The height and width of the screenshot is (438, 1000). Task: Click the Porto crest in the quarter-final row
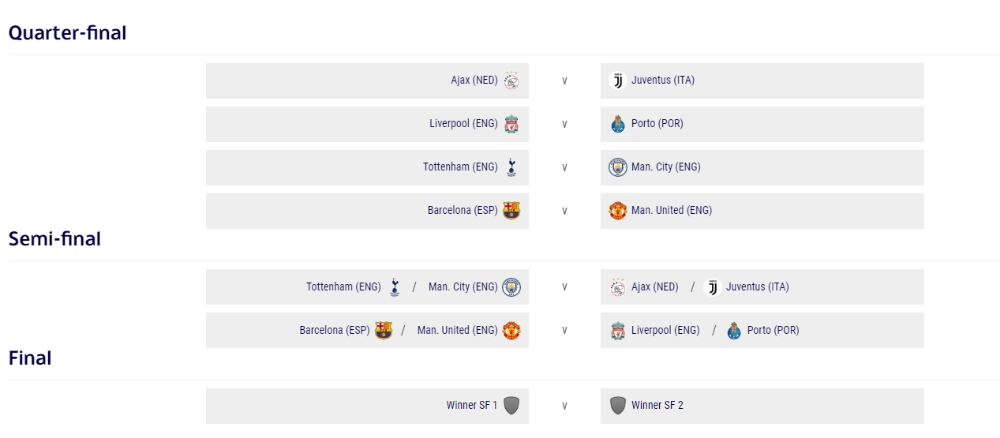click(617, 124)
